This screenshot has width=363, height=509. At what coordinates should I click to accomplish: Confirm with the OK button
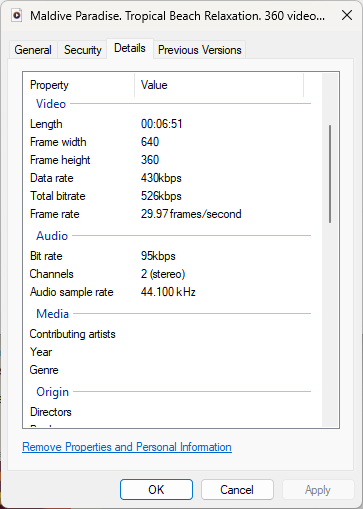point(156,489)
